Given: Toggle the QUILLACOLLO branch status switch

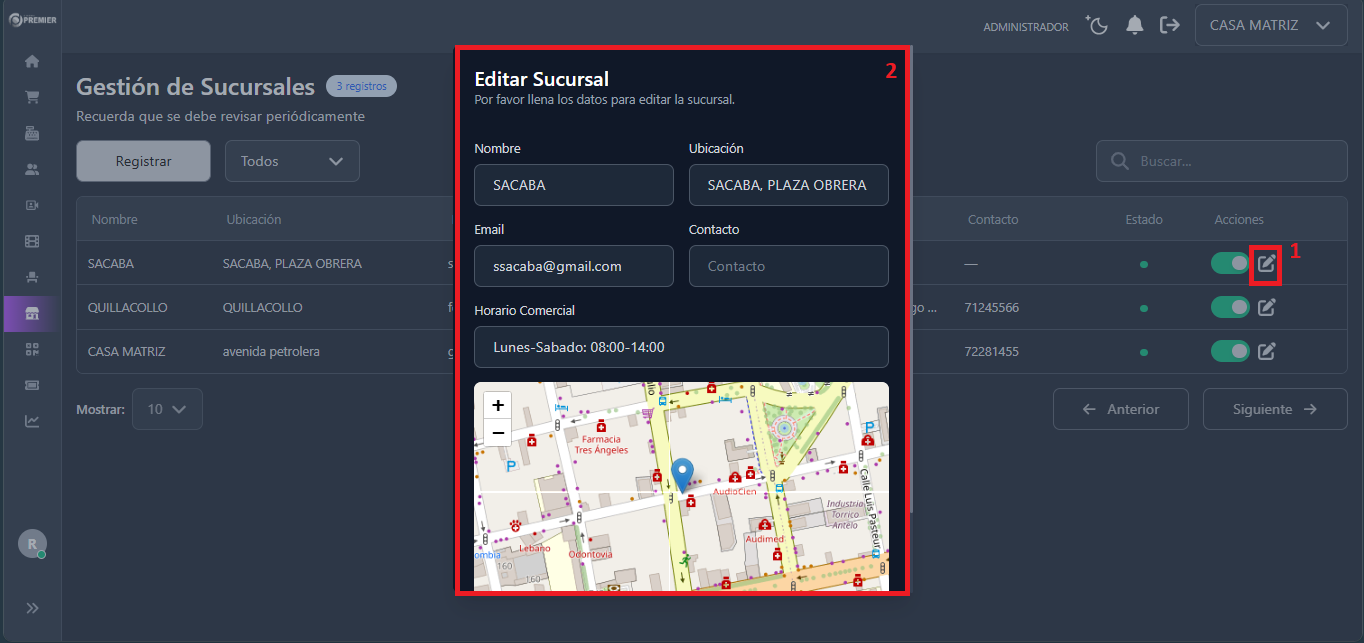Looking at the screenshot, I should point(1230,308).
